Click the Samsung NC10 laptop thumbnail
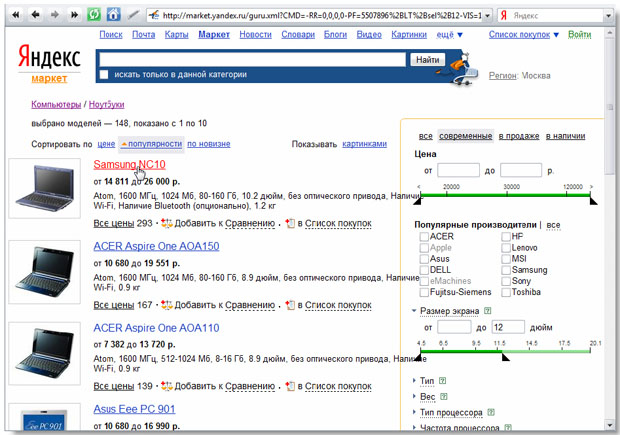 [x=44, y=188]
